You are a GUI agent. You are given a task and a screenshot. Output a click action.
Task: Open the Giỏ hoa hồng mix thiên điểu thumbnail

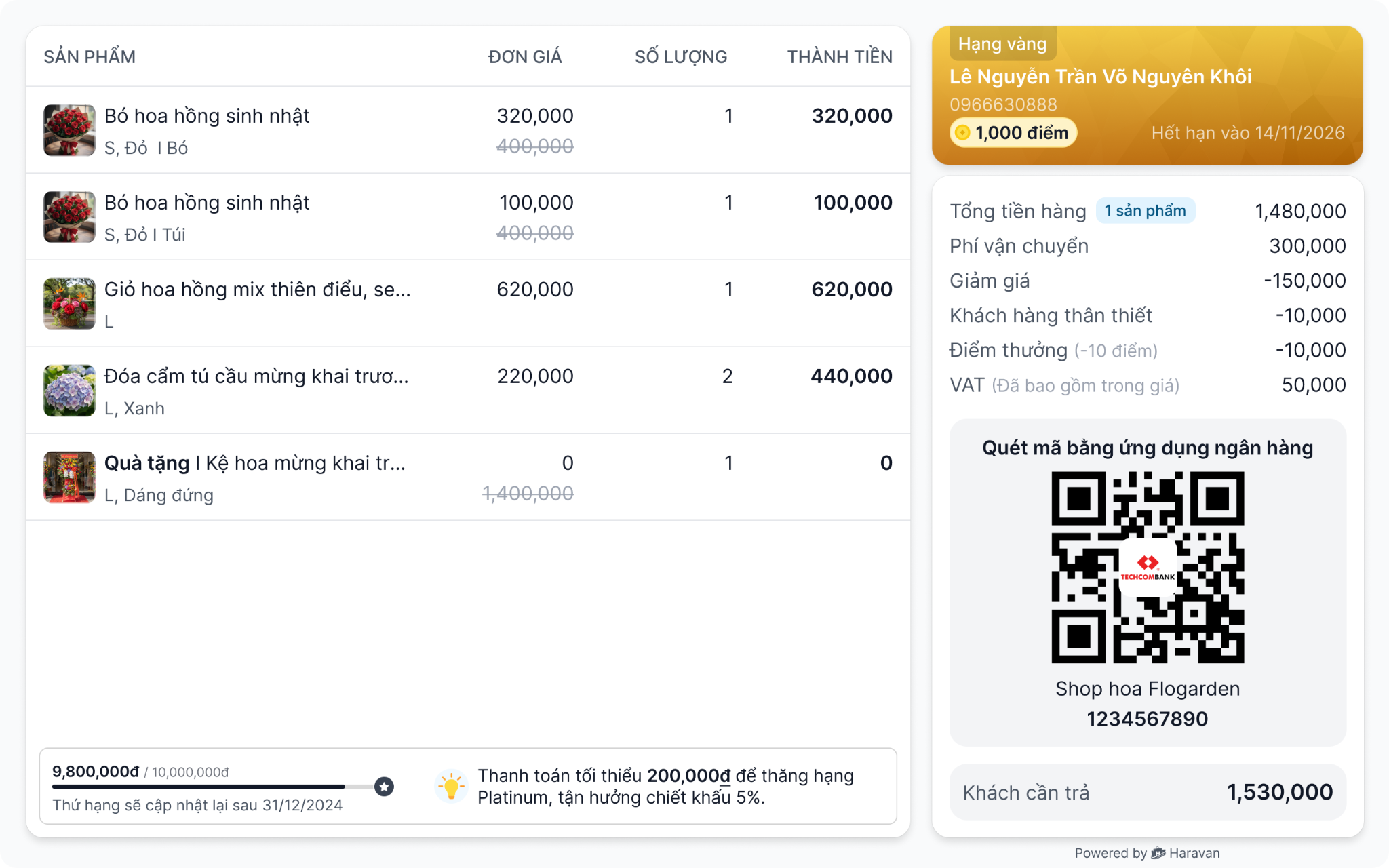click(69, 304)
